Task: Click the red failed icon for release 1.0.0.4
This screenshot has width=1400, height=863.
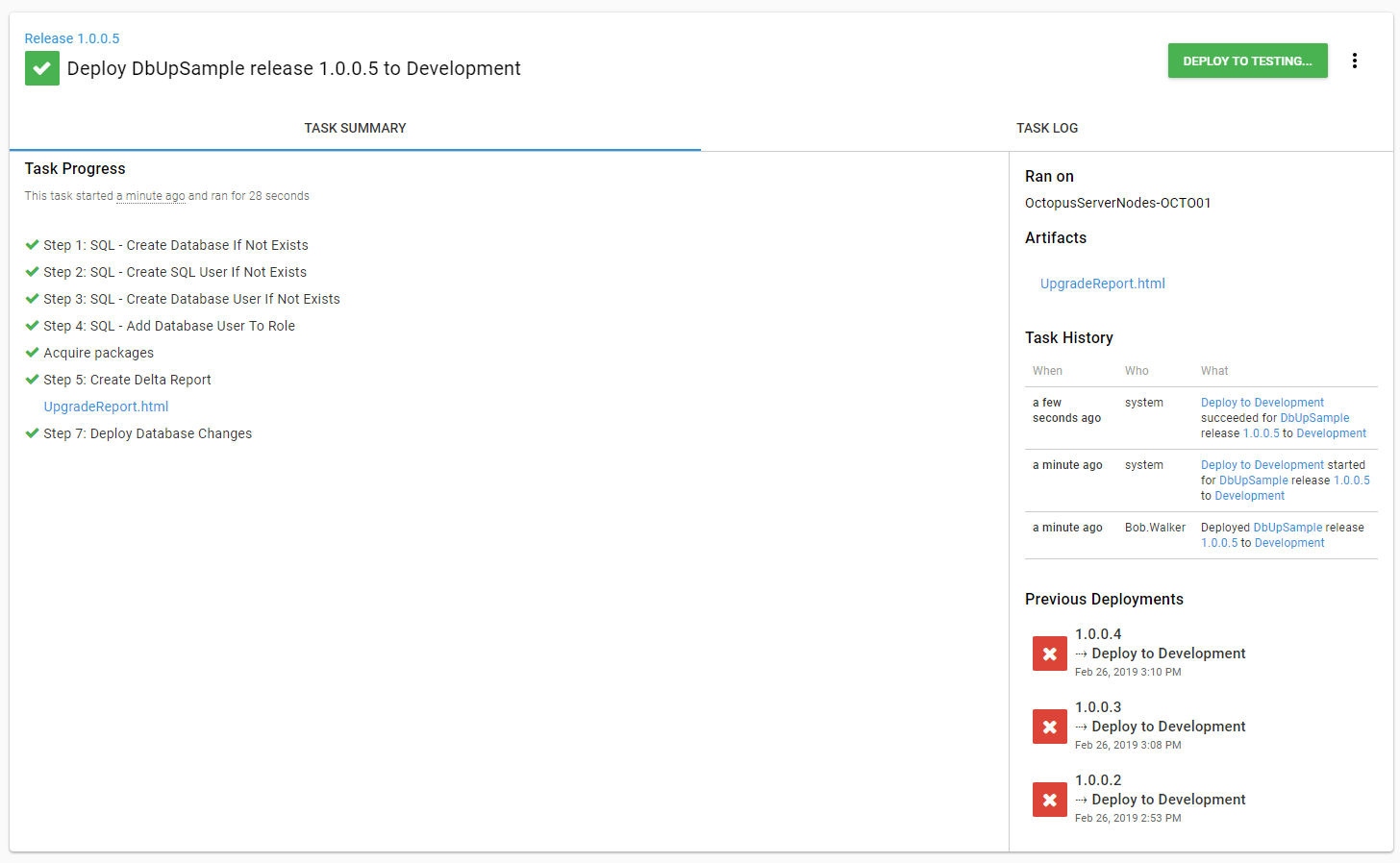Action: [1049, 653]
